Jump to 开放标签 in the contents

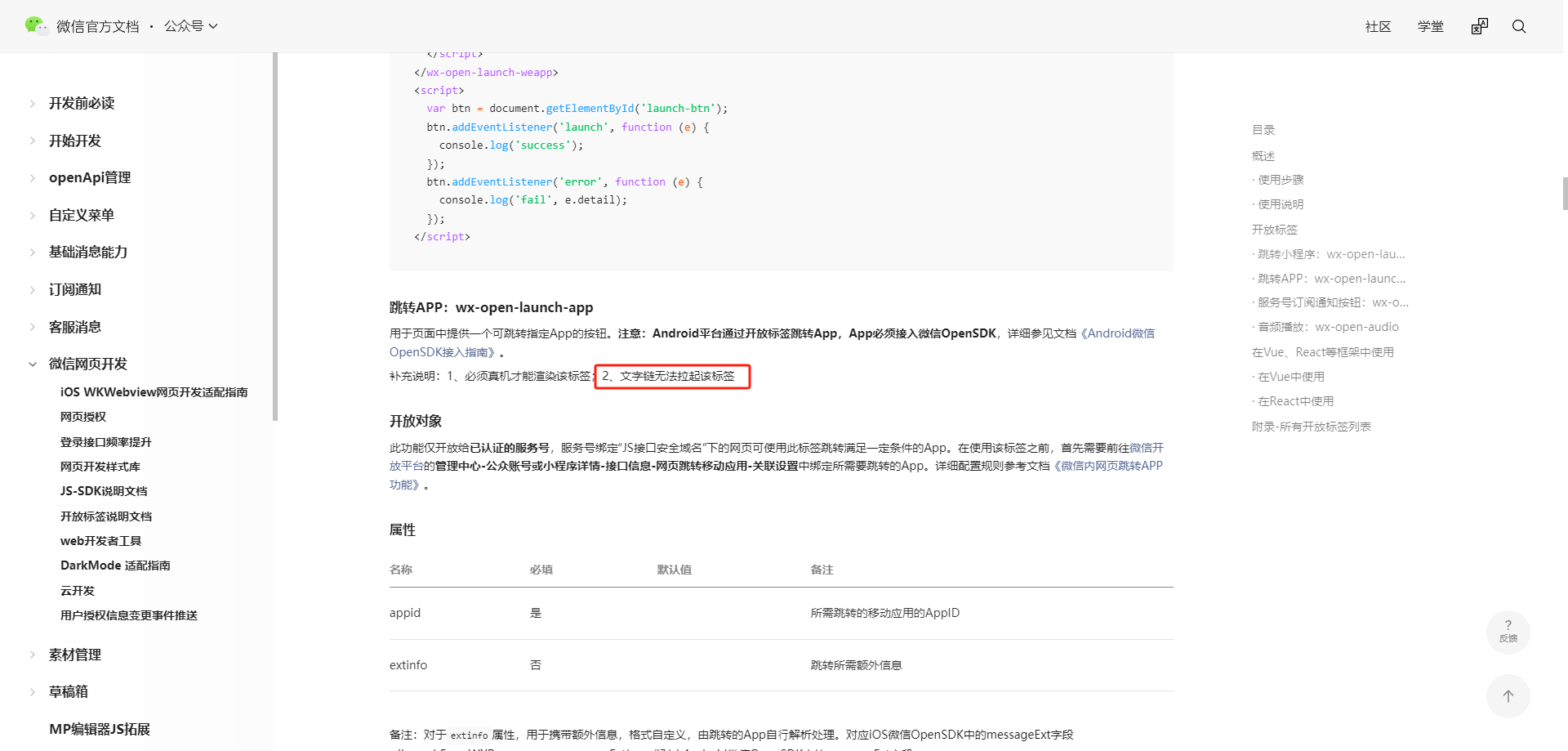(x=1275, y=230)
